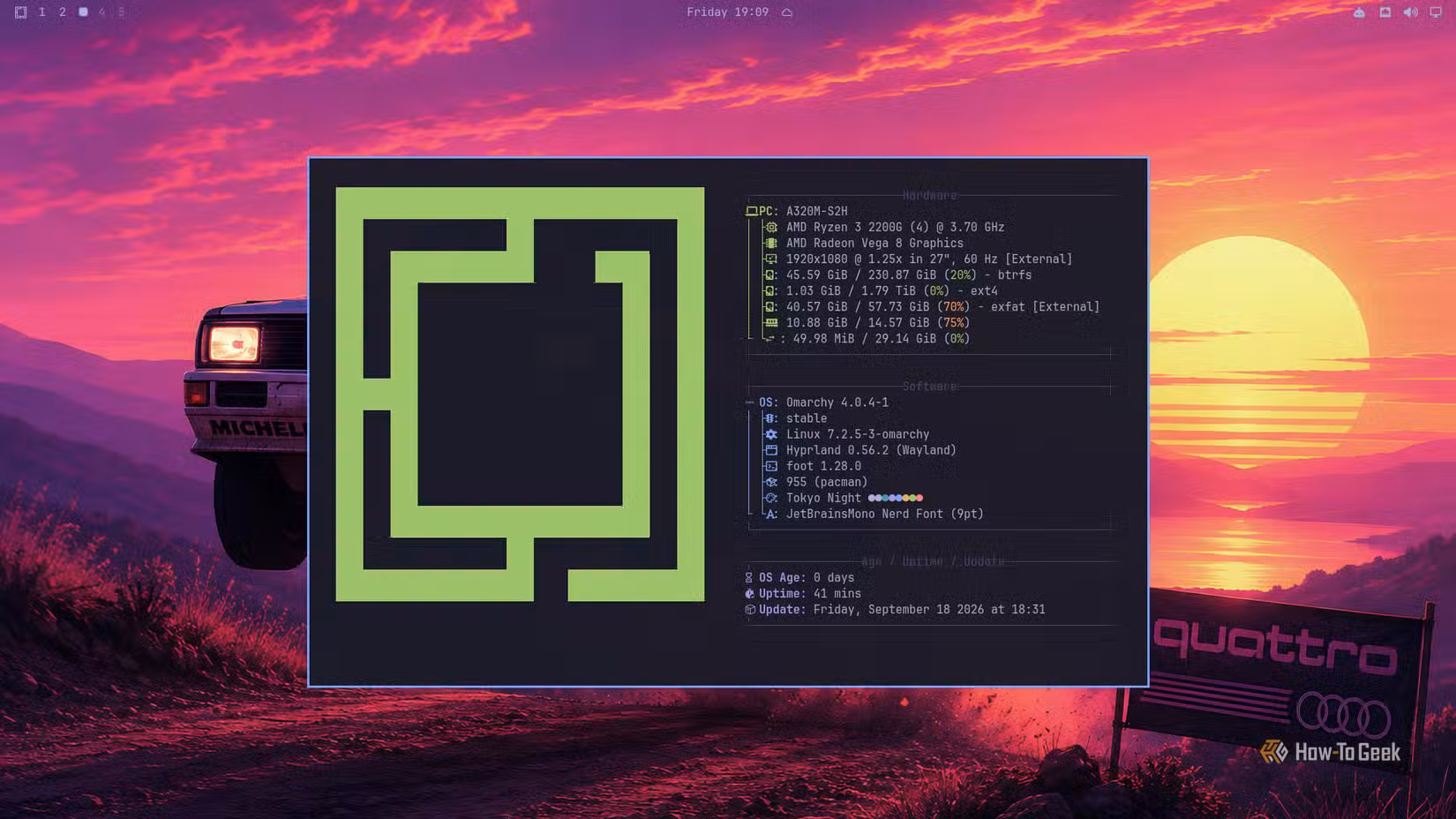Click 'AMD Radeon Vega 8 Graphics' text
This screenshot has height=819, width=1456.
pos(874,243)
